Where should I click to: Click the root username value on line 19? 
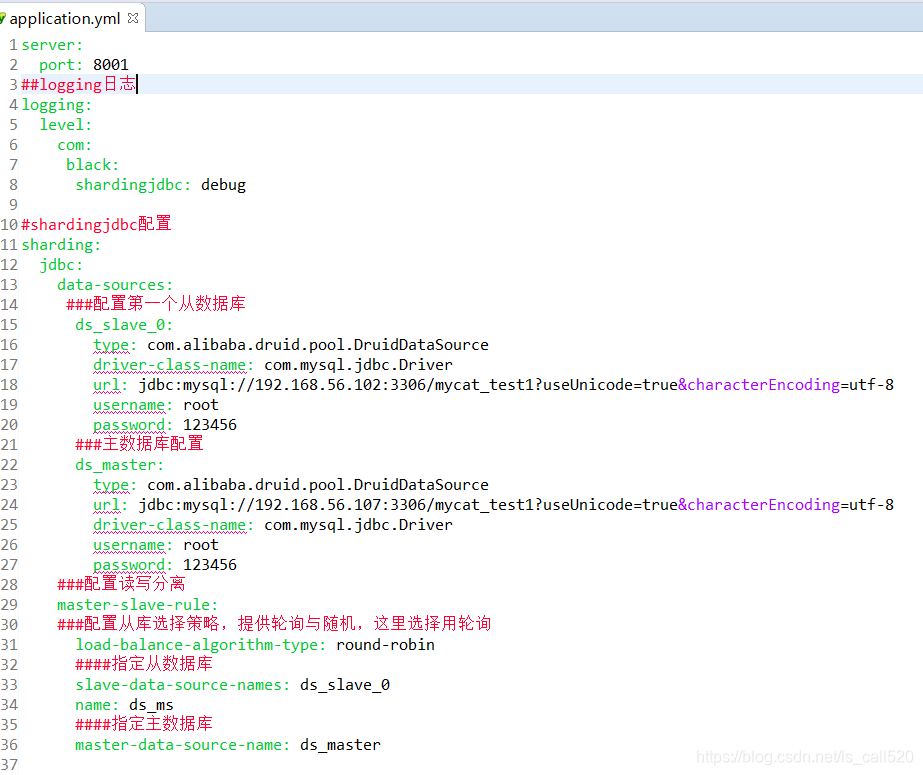tap(200, 404)
